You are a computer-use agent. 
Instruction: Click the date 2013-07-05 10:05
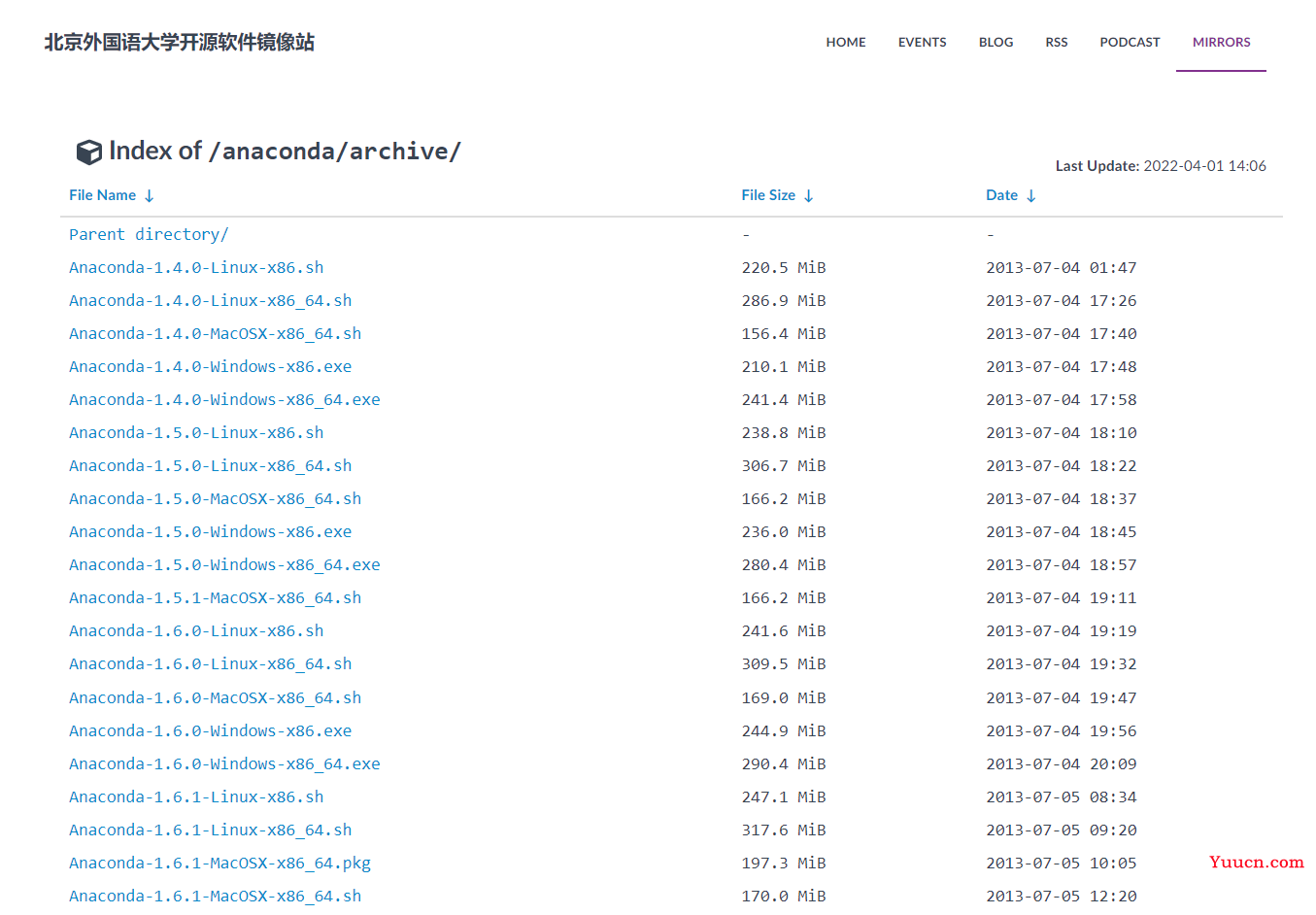pyautogui.click(x=1062, y=863)
